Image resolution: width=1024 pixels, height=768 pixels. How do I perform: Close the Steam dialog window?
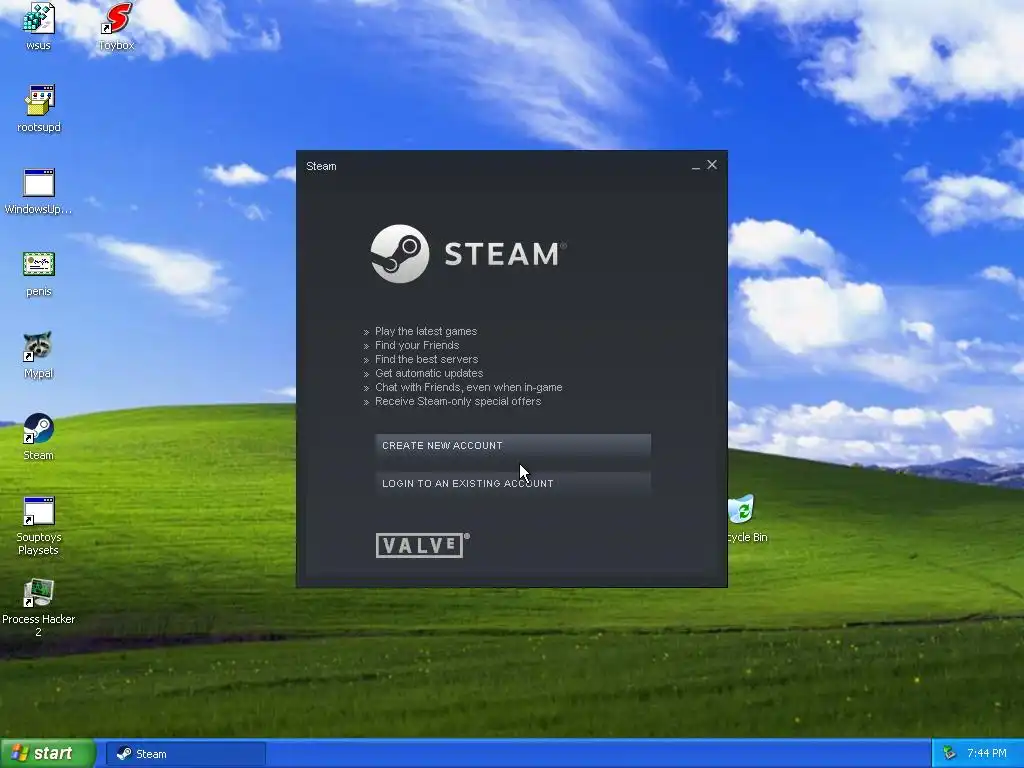pos(712,165)
